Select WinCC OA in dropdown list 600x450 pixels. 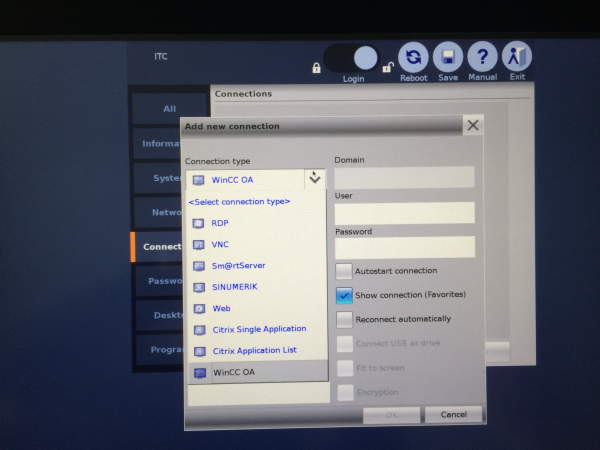(x=258, y=372)
